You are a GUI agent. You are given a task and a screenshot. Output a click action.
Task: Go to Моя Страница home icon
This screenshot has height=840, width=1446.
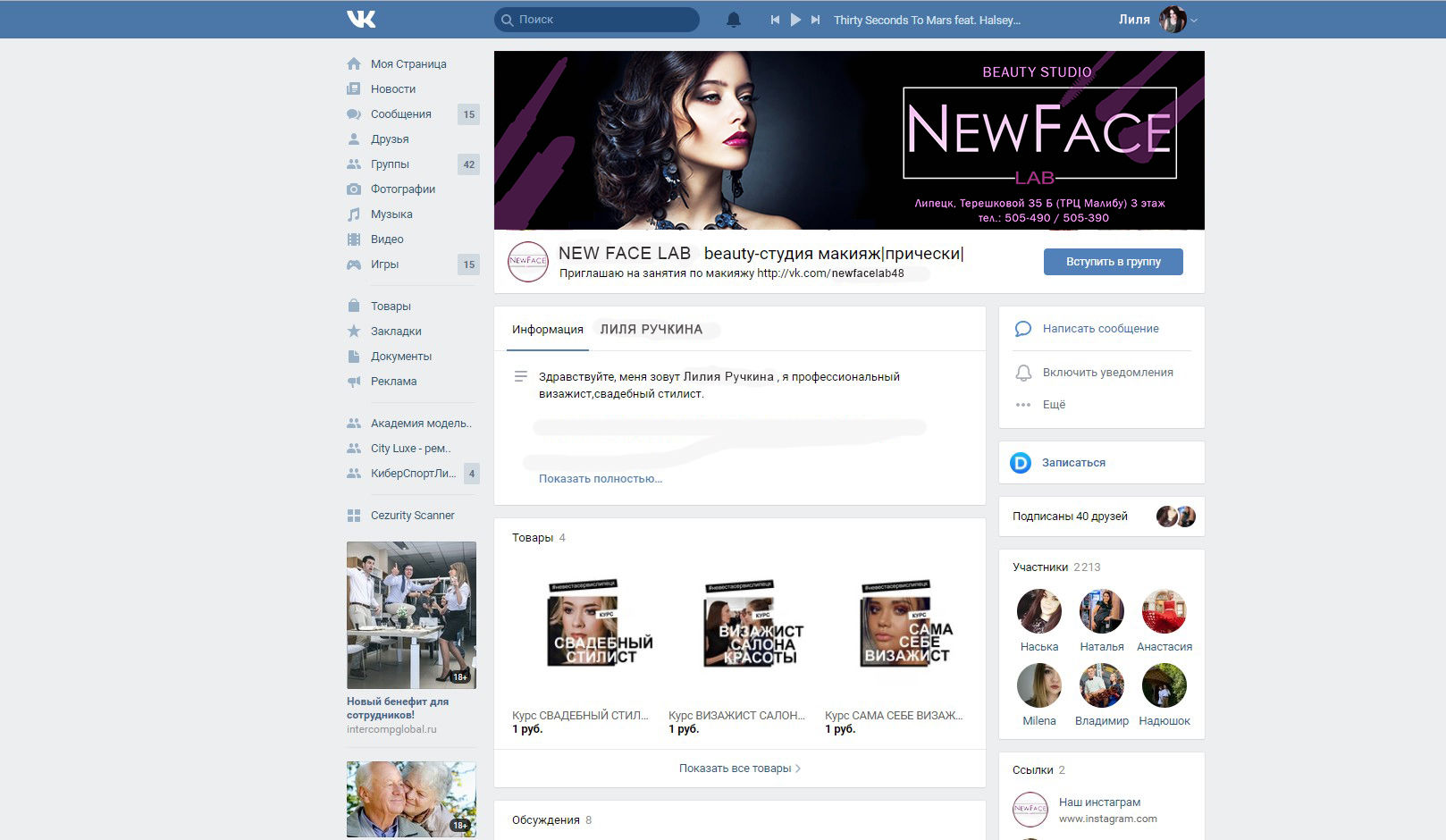[354, 64]
